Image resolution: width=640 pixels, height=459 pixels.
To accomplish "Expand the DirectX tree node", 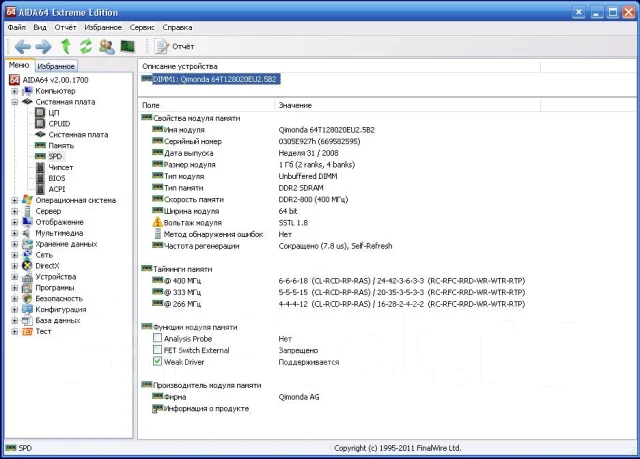I will [15, 266].
